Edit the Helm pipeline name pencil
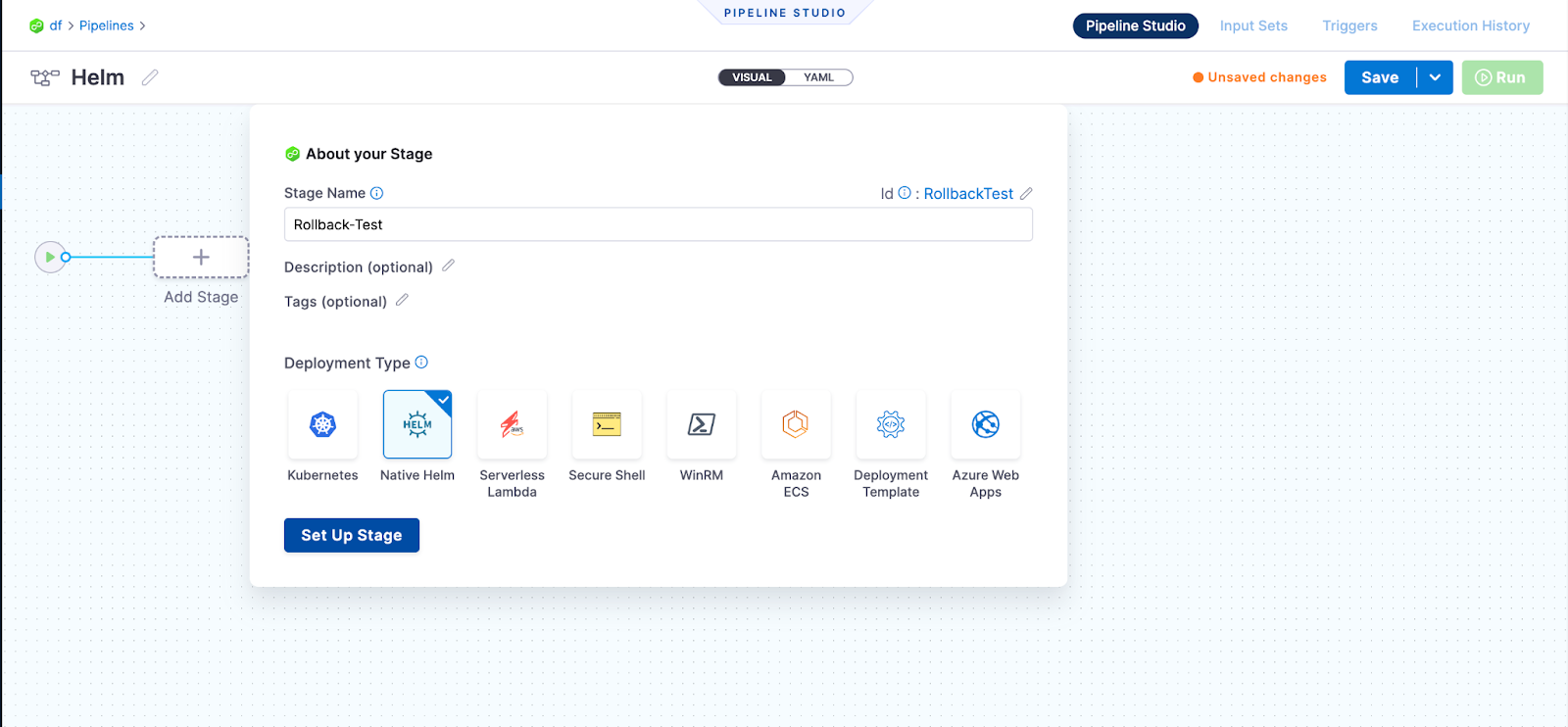This screenshot has height=727, width=1568. (x=150, y=77)
